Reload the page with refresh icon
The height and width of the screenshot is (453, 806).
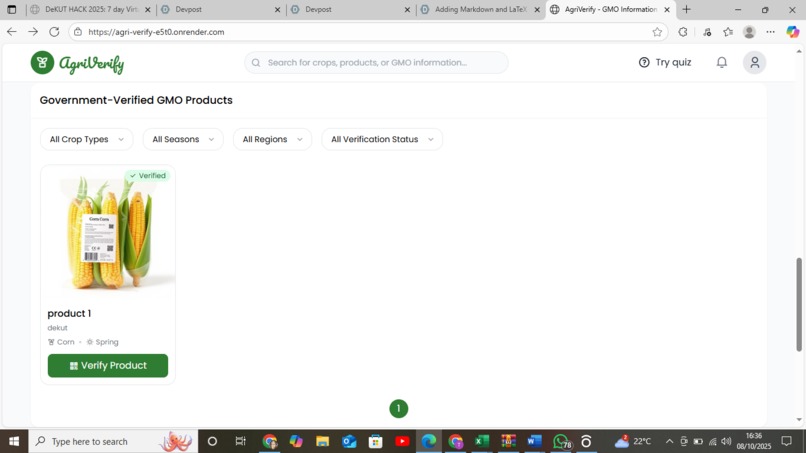[x=54, y=32]
